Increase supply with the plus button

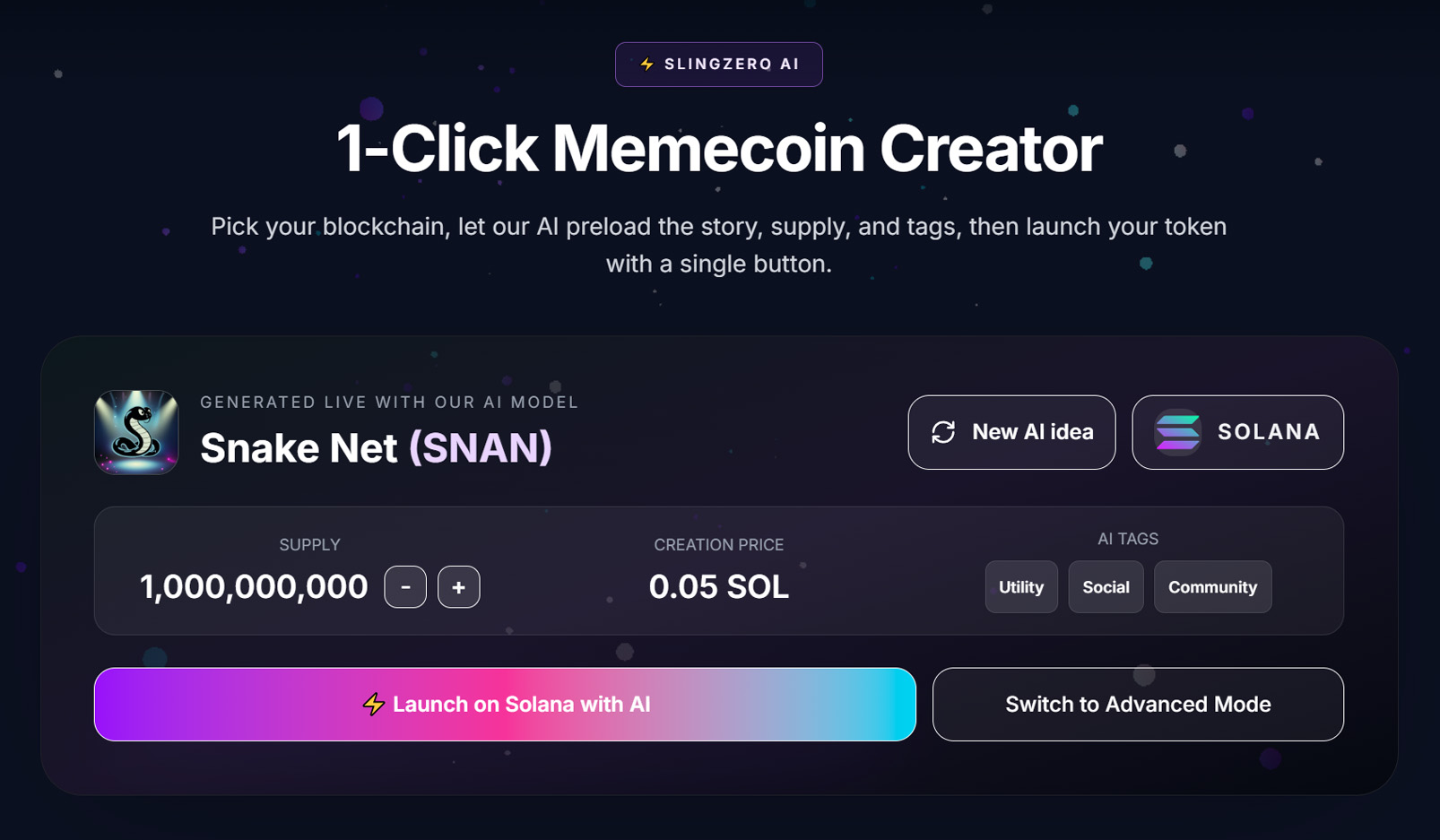click(458, 587)
